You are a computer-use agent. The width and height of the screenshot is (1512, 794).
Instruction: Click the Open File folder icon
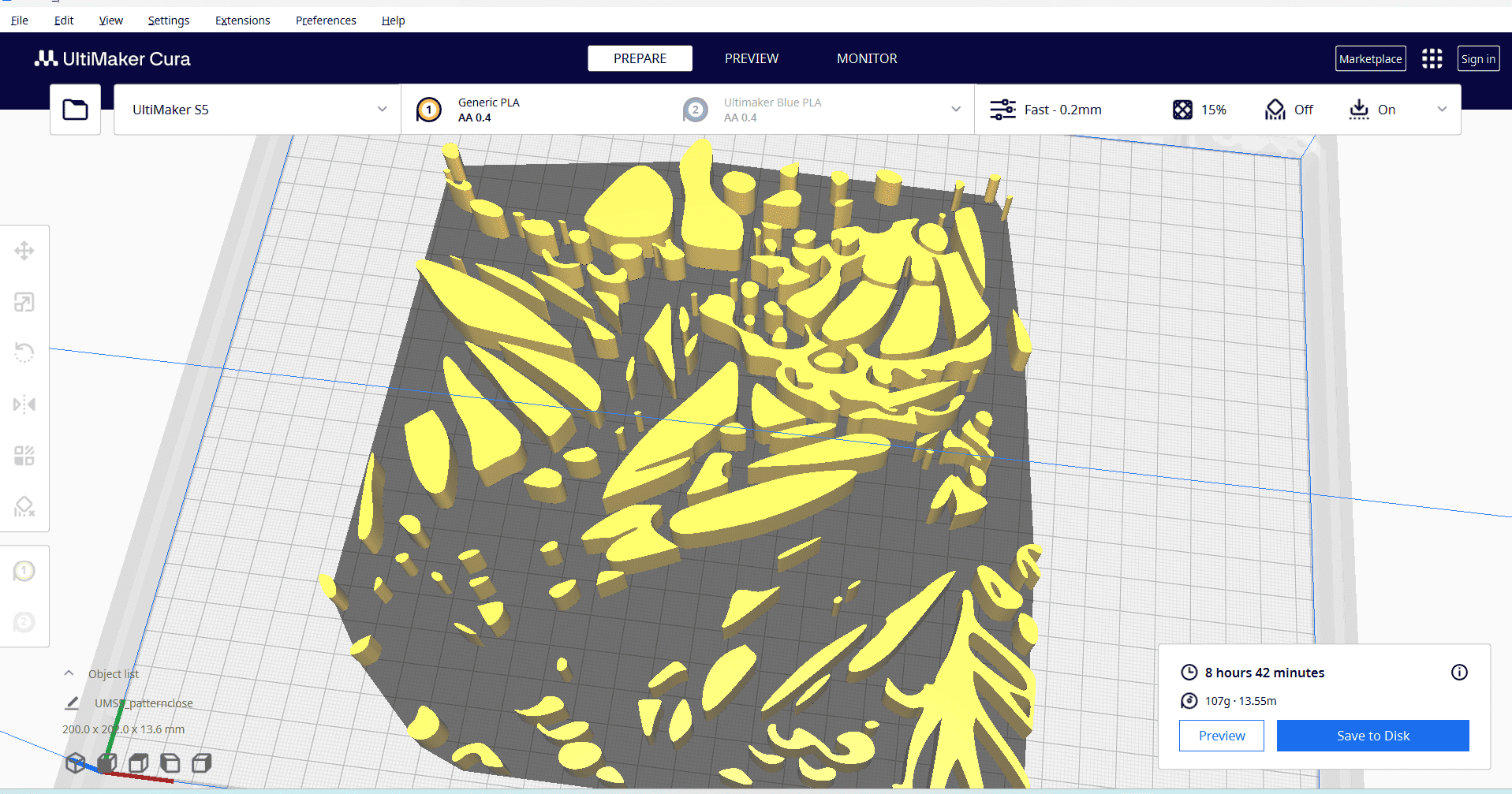coord(76,110)
